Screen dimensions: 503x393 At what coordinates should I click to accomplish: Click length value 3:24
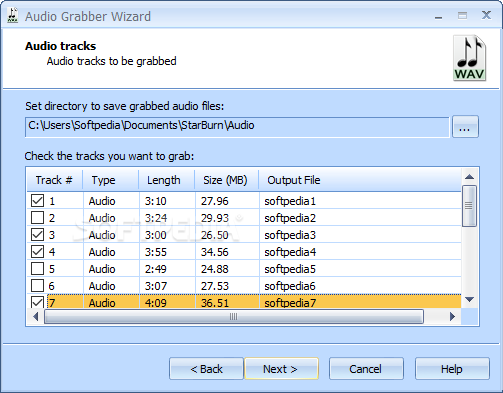coord(155,218)
